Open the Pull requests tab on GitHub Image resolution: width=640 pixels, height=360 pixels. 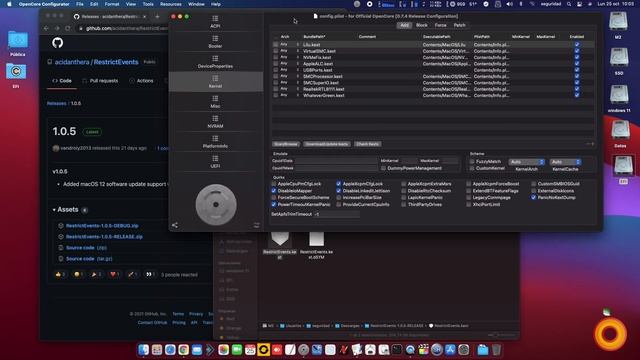pyautogui.click(x=100, y=81)
